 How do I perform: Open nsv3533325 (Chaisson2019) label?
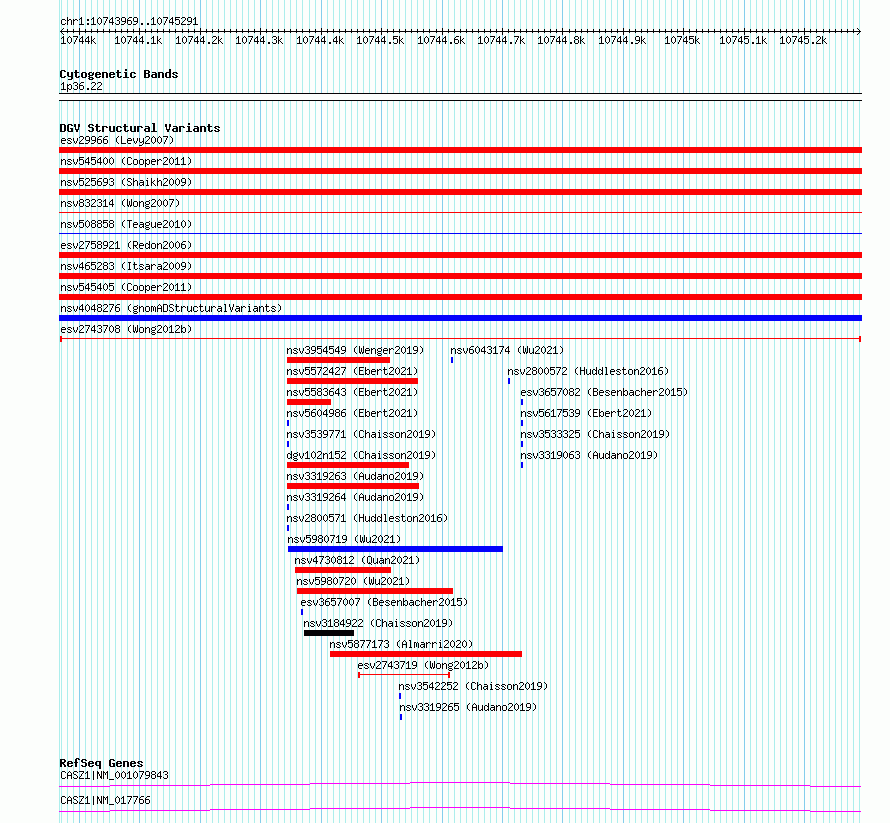click(x=595, y=434)
